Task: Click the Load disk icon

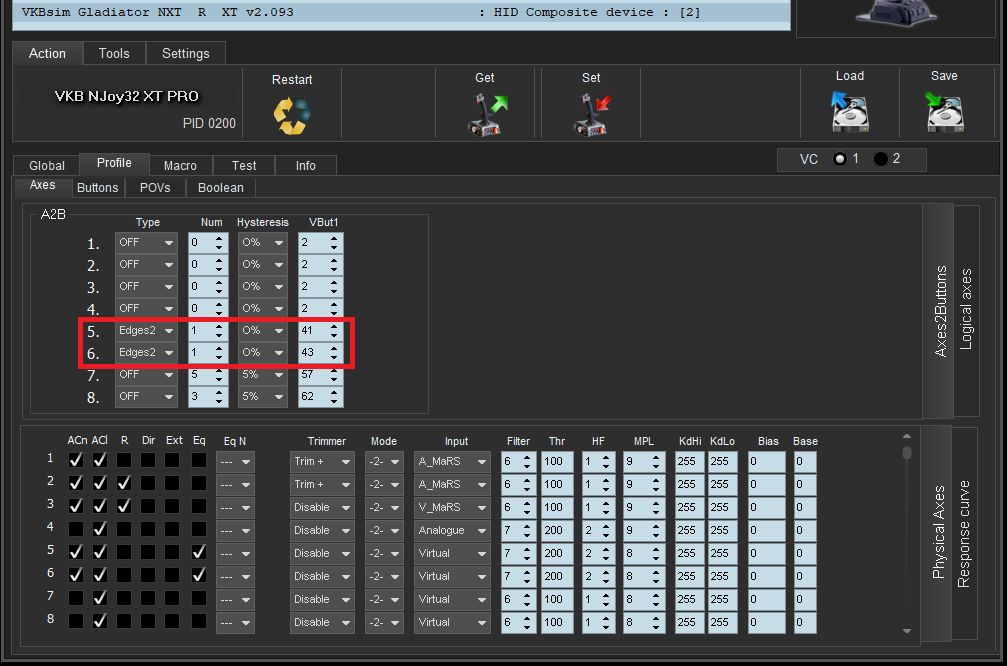Action: pyautogui.click(x=850, y=111)
